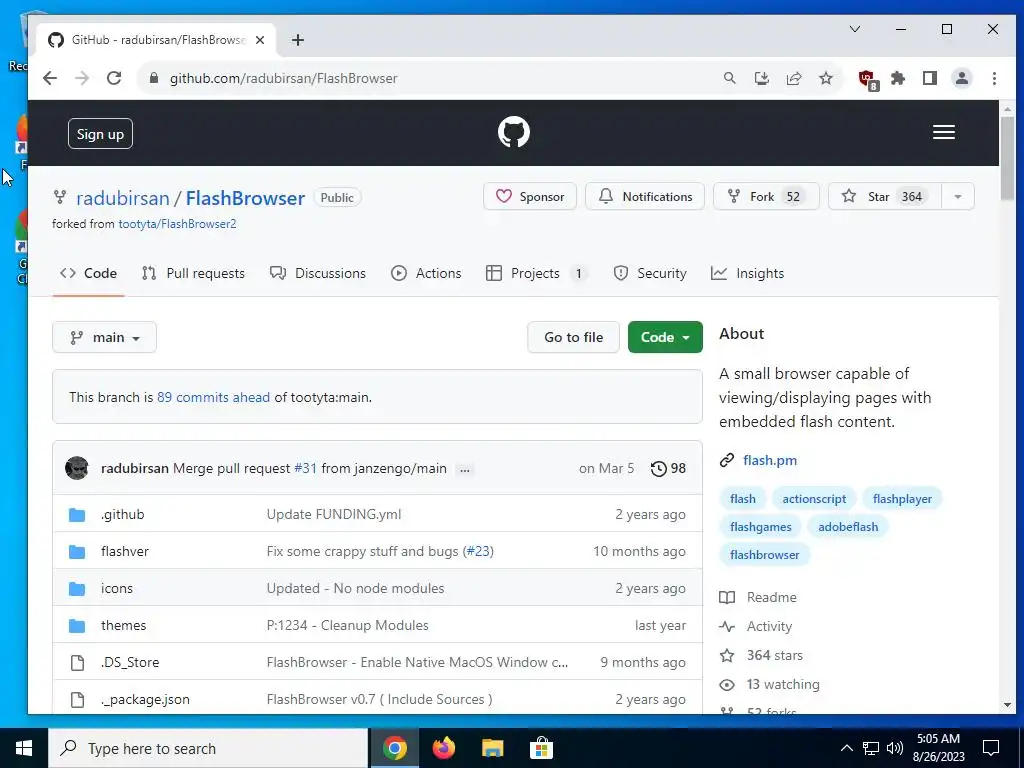
Task: Open the main branch dropdown
Action: [104, 338]
